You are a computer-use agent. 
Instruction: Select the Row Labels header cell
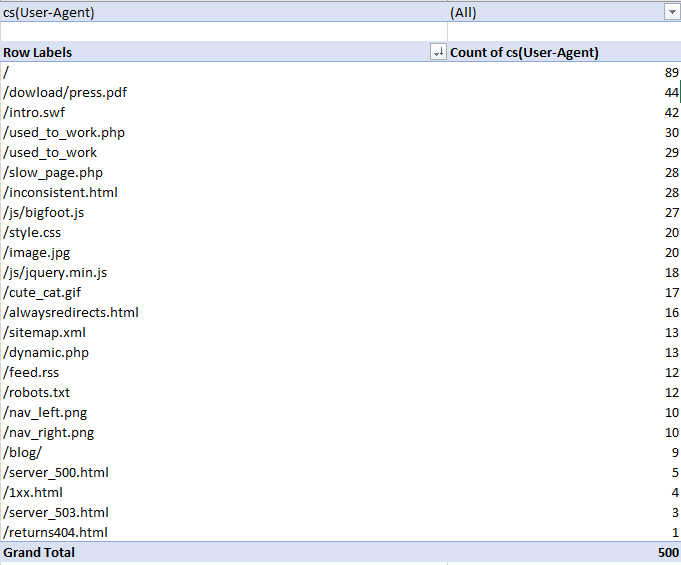pyautogui.click(x=38, y=52)
